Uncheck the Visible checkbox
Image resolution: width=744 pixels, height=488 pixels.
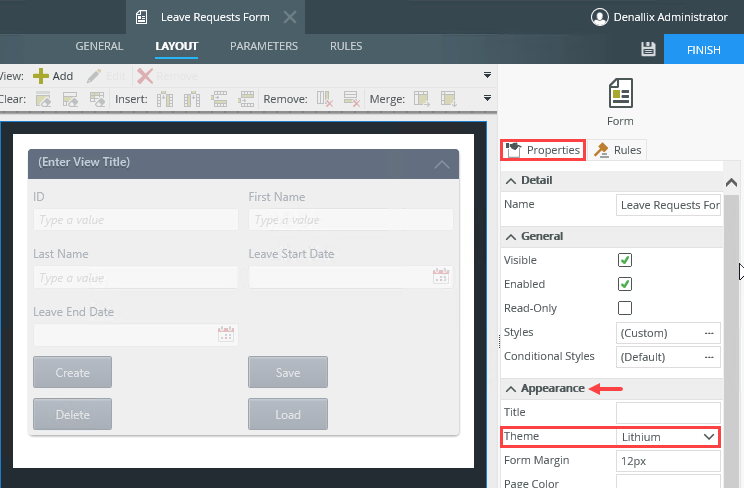coord(625,260)
